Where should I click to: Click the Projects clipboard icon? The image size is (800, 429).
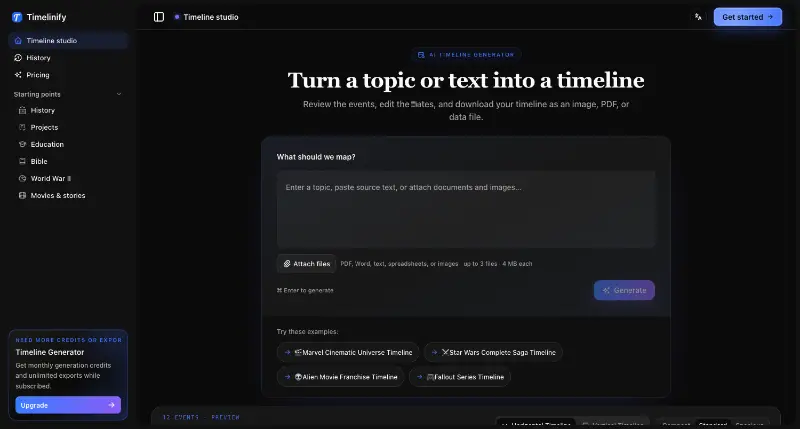click(22, 127)
